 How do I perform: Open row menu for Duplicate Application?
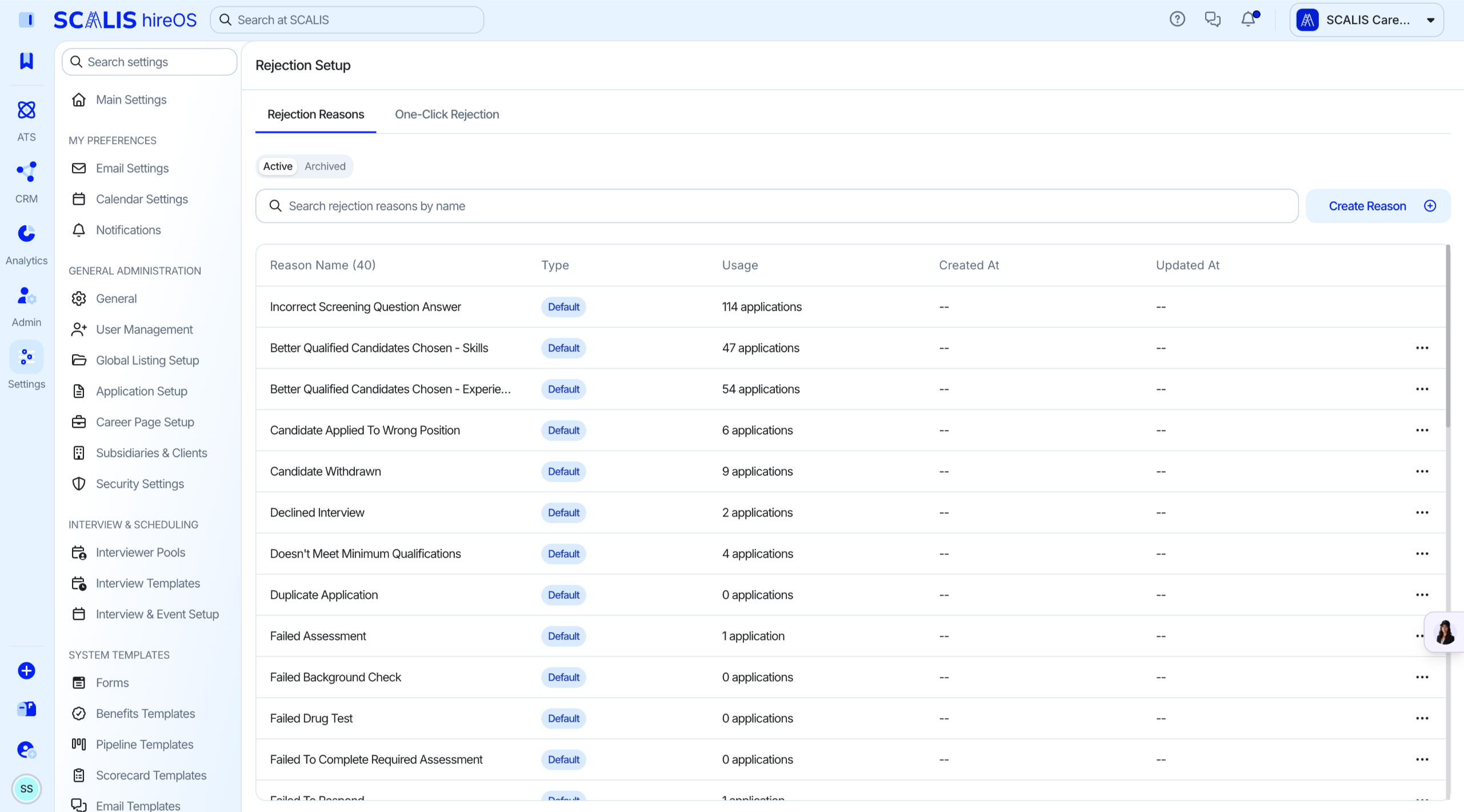click(1422, 595)
